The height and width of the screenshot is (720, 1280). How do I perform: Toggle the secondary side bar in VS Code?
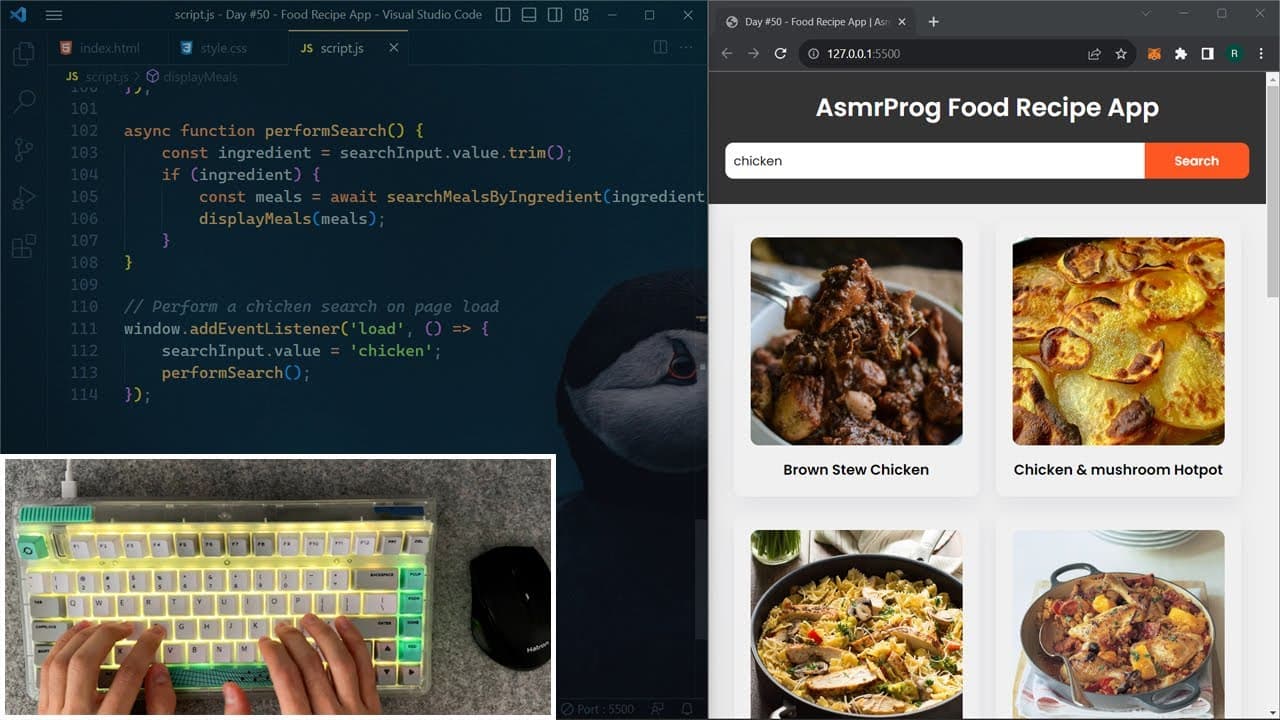[x=555, y=15]
